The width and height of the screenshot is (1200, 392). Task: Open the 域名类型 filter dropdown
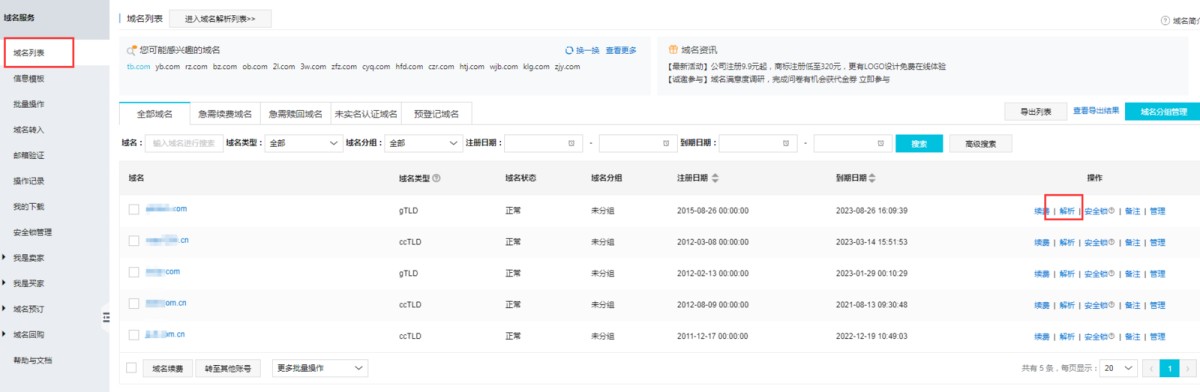point(303,144)
